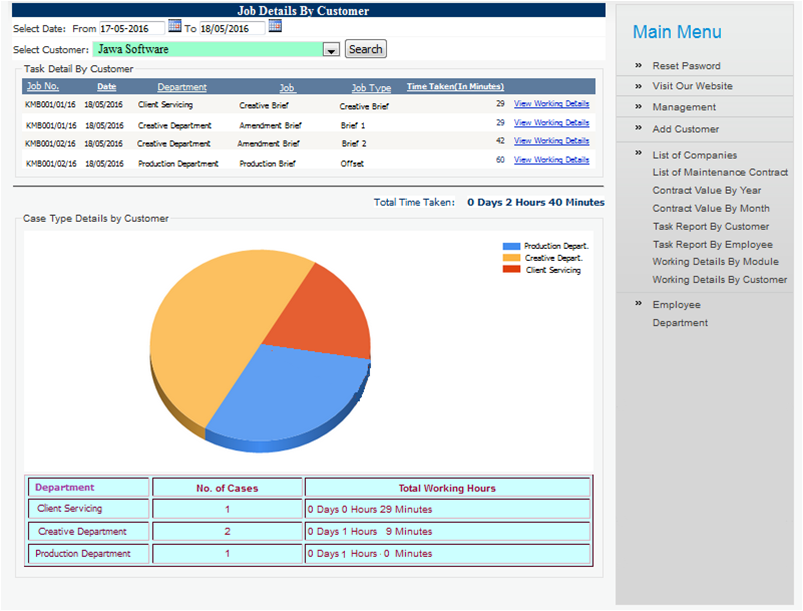Screen dimensions: 803x611
Task: Open Working Details By Customer
Action: click(720, 280)
